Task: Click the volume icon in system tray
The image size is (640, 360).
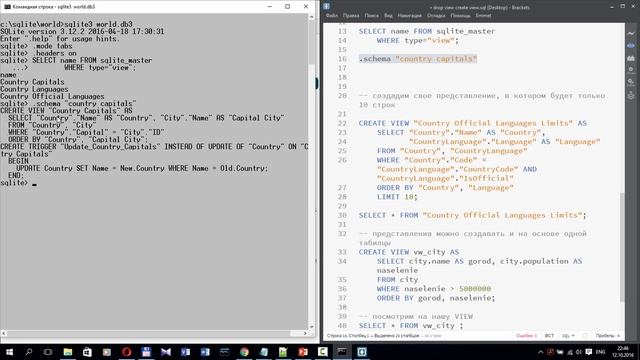Action: (x=579, y=352)
